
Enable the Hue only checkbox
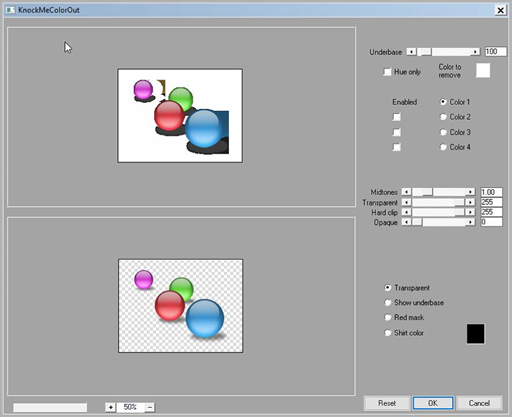tap(387, 72)
